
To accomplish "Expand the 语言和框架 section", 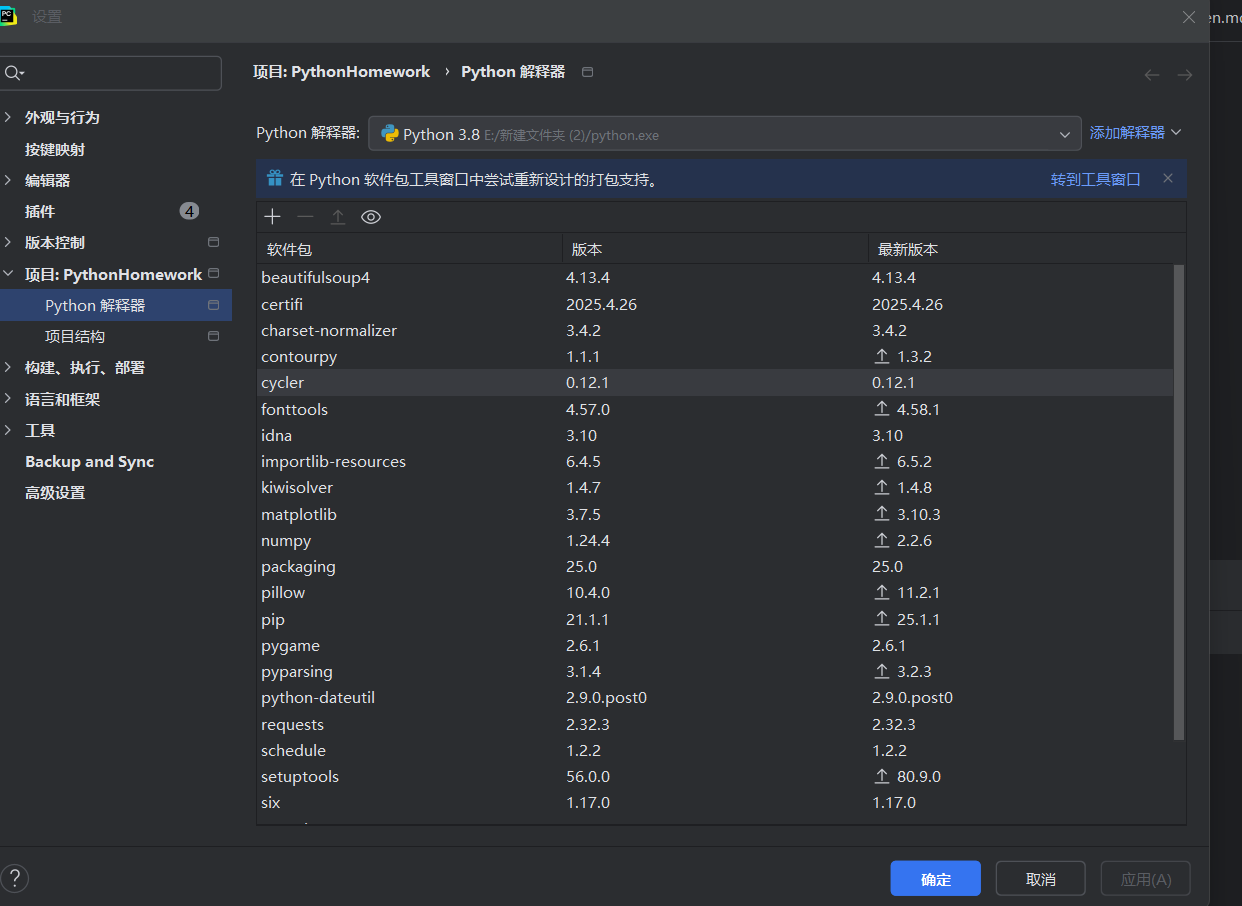I will [8, 399].
